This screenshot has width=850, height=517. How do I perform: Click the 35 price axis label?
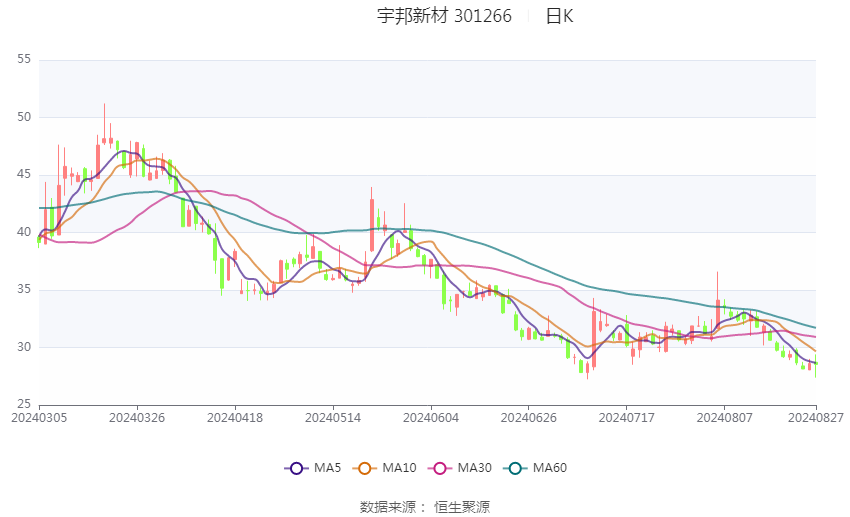pos(24,289)
